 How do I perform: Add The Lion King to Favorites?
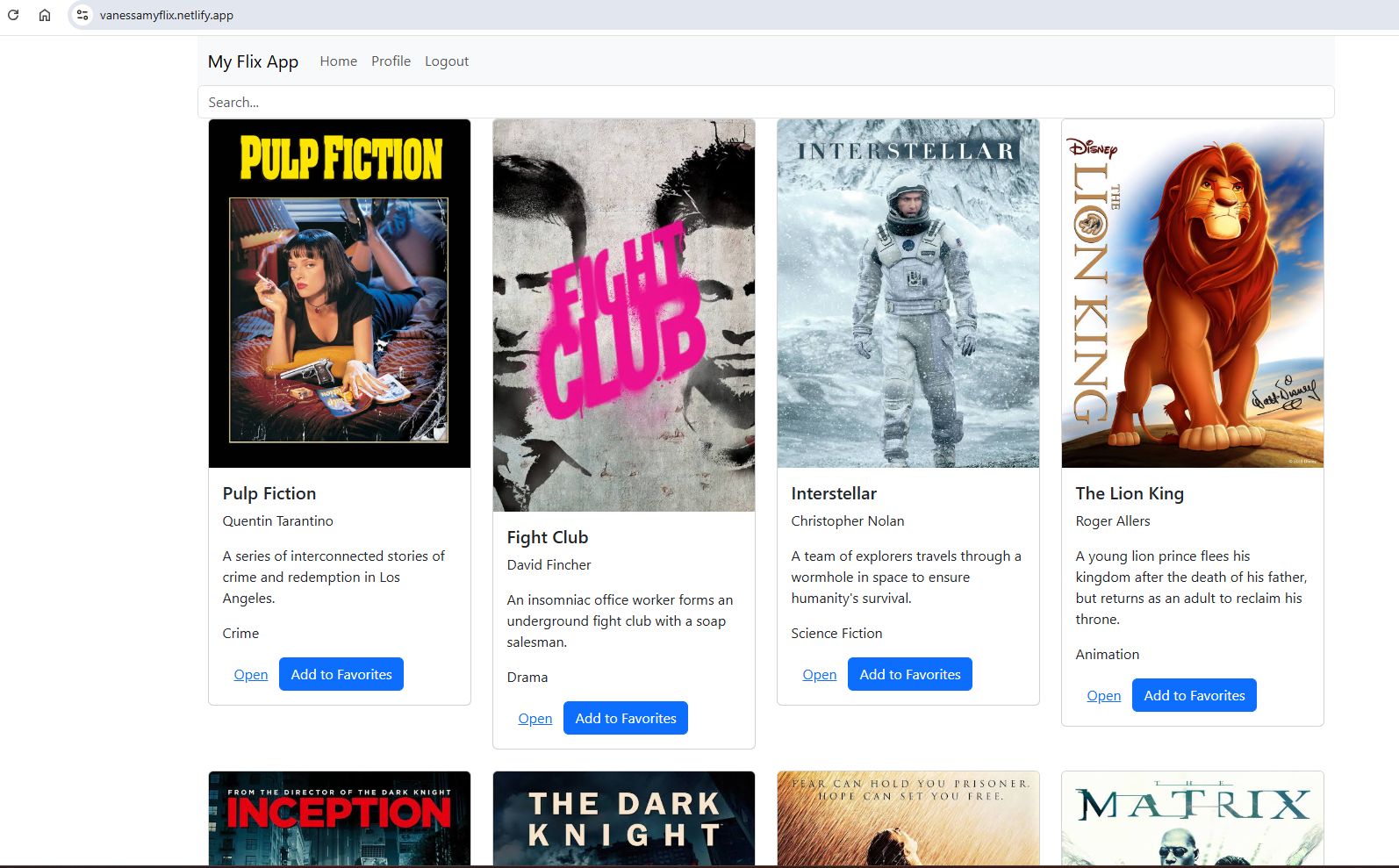[1195, 695]
